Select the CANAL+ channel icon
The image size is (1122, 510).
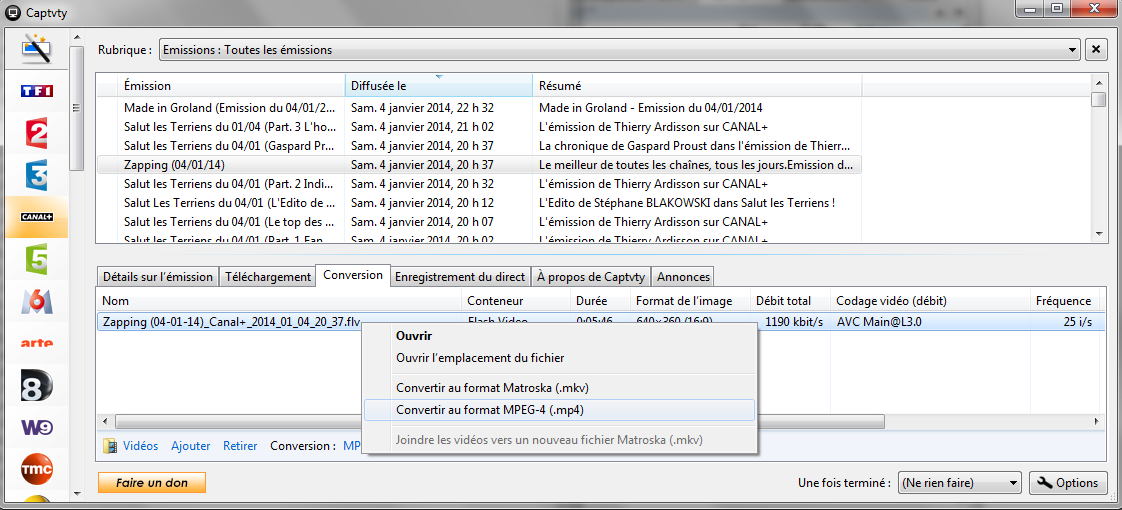[36, 217]
